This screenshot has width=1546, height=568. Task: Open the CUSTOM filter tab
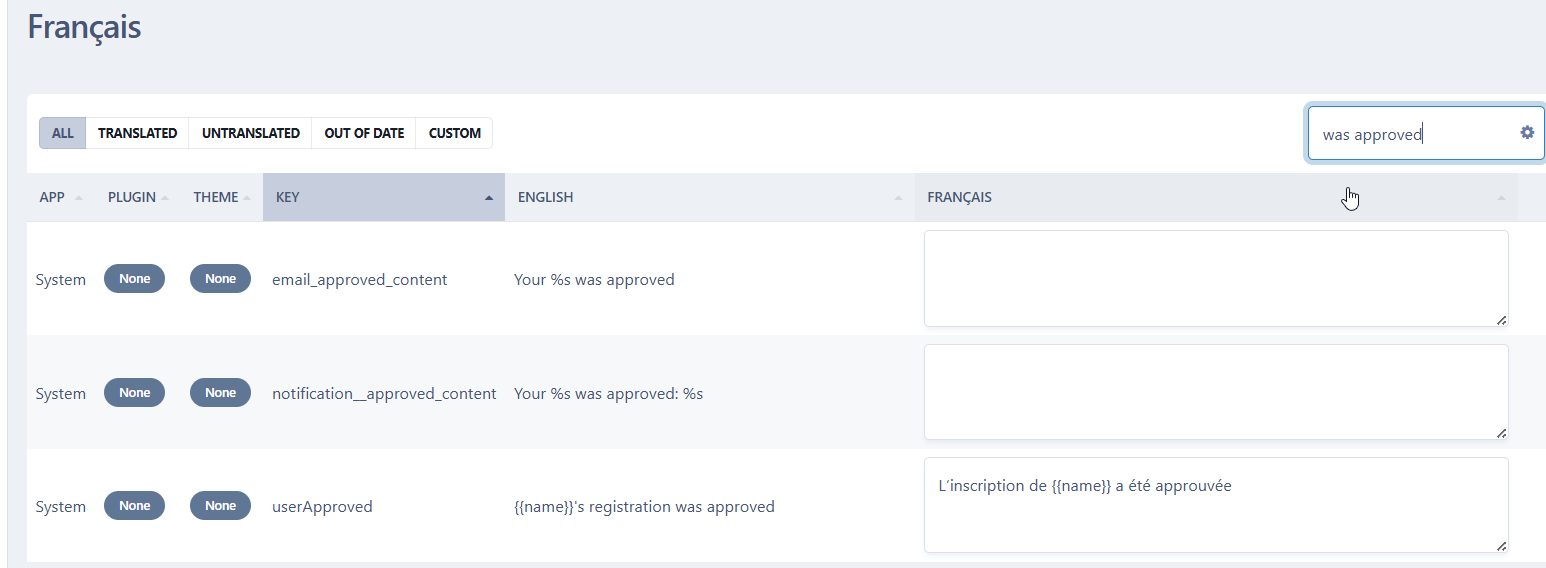[x=454, y=133]
